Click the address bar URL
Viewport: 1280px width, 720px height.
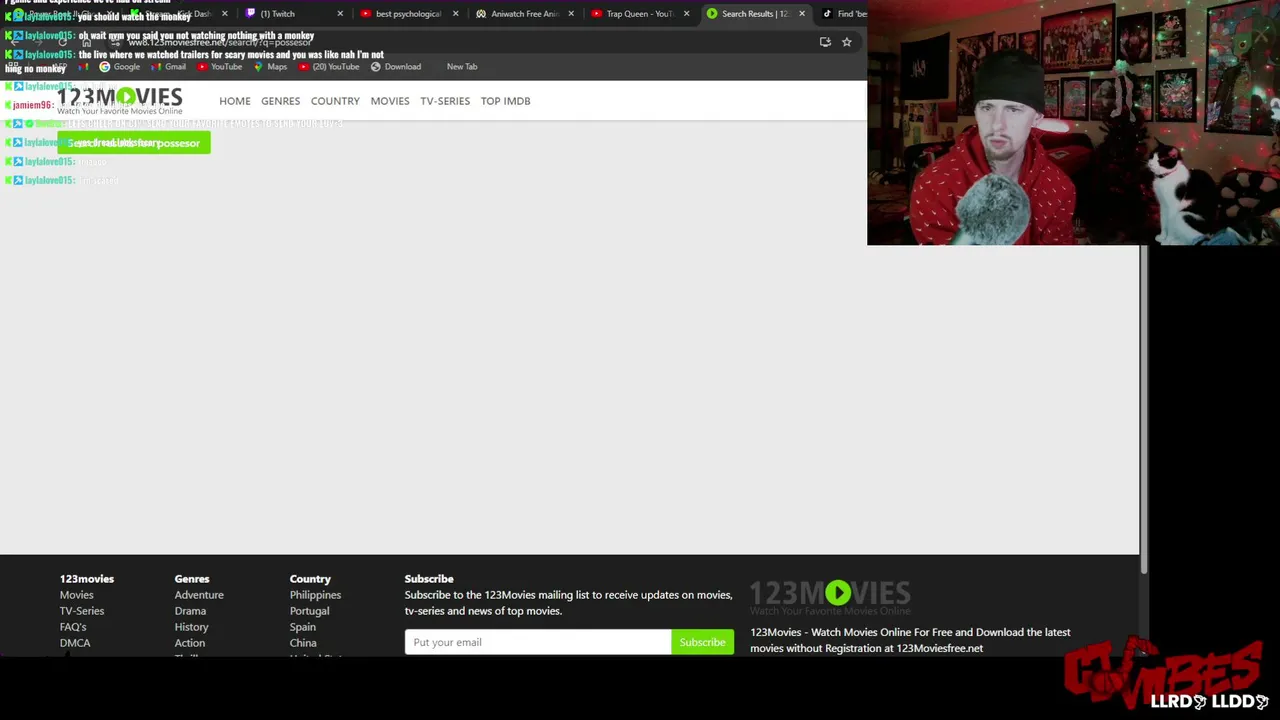(x=220, y=43)
